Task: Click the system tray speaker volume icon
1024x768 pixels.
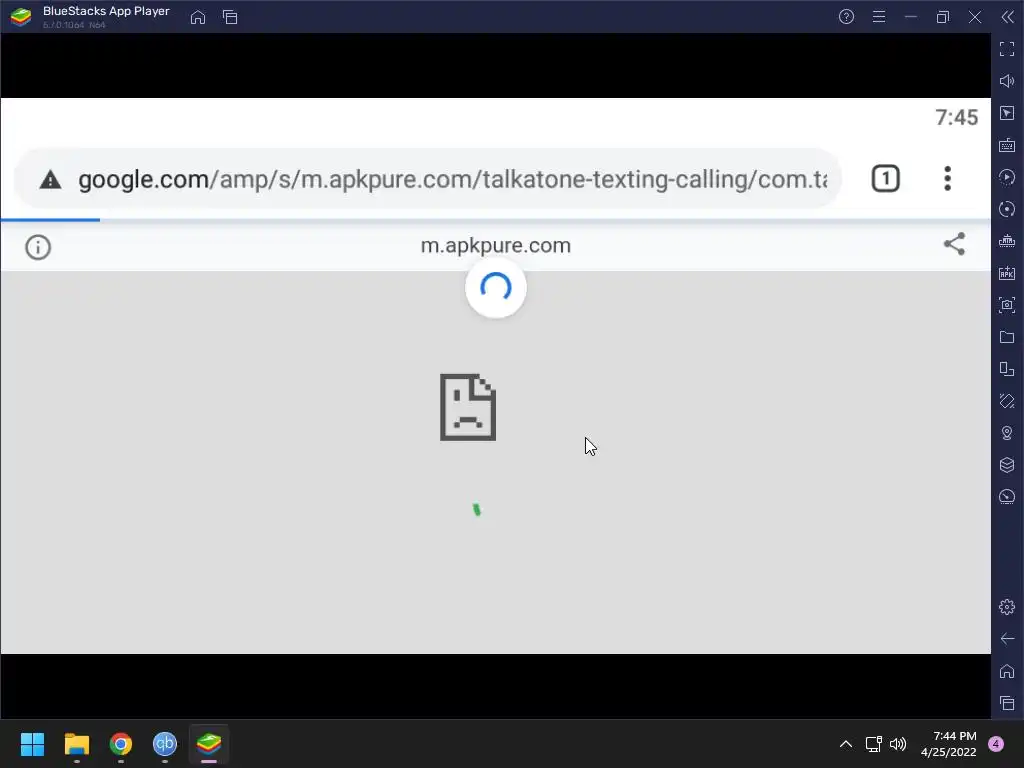Action: tap(898, 744)
